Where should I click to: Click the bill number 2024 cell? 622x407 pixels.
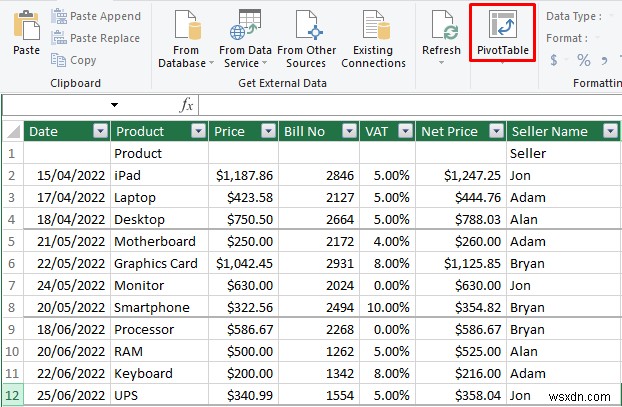(319, 285)
